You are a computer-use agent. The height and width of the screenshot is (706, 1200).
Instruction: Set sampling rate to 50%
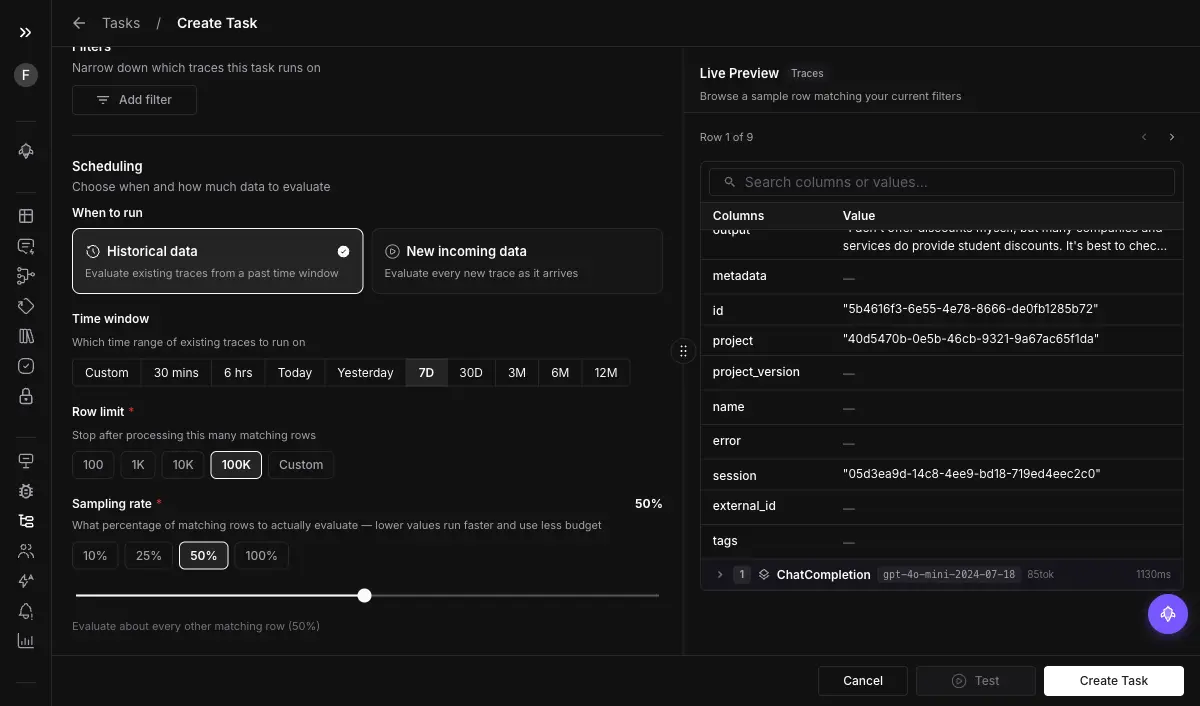pos(204,556)
